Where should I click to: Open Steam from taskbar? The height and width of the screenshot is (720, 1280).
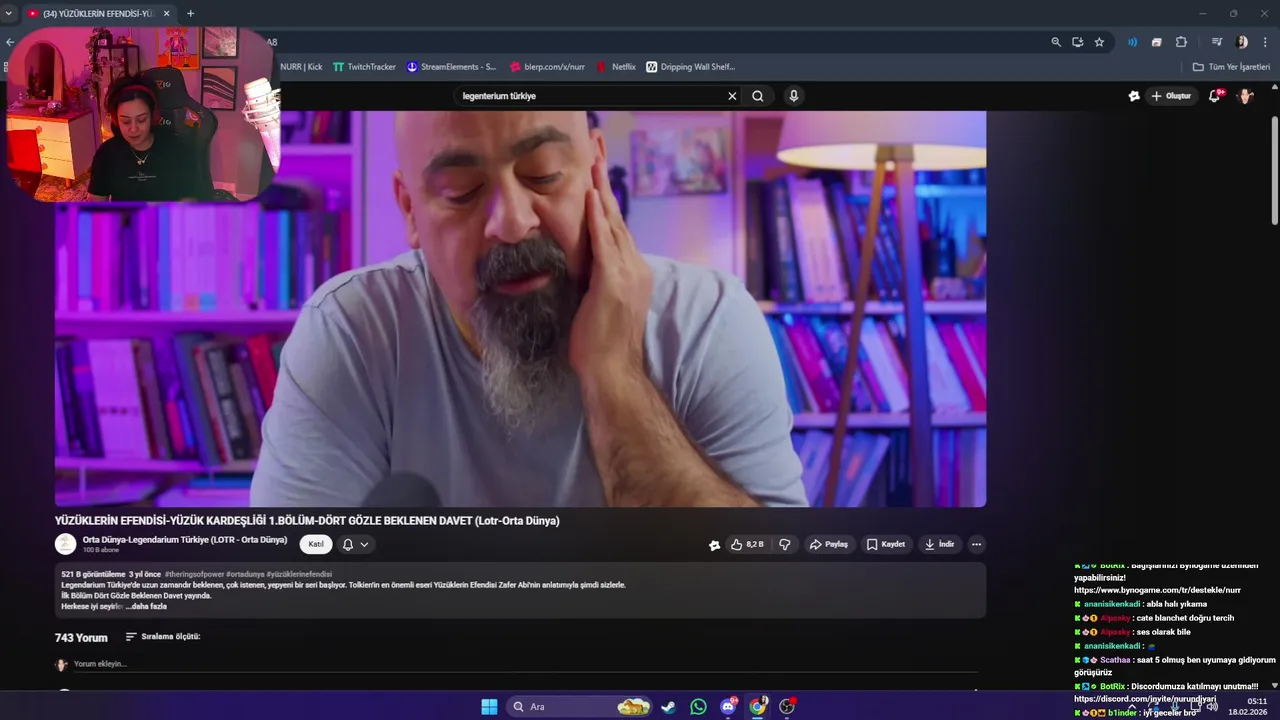[x=668, y=707]
